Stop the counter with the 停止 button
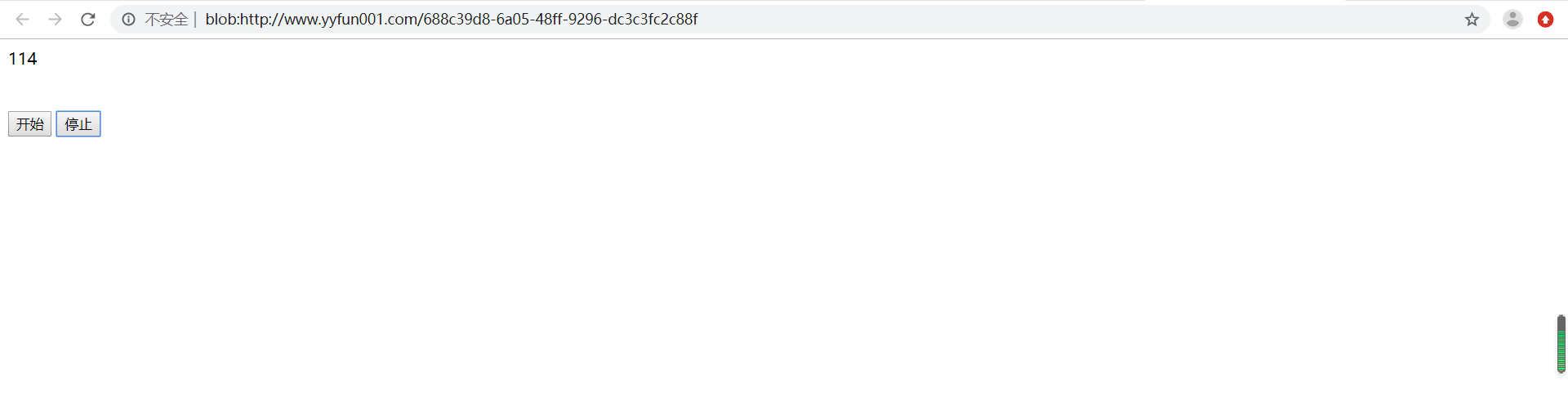 point(78,123)
